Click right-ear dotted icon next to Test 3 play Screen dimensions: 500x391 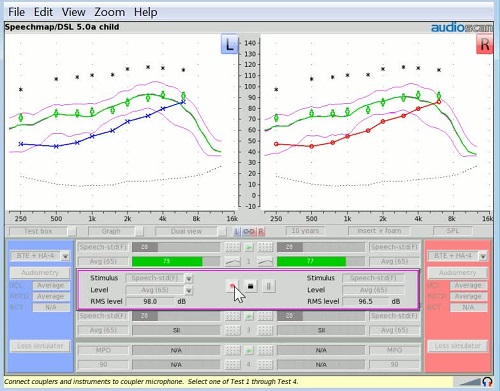pos(265,316)
